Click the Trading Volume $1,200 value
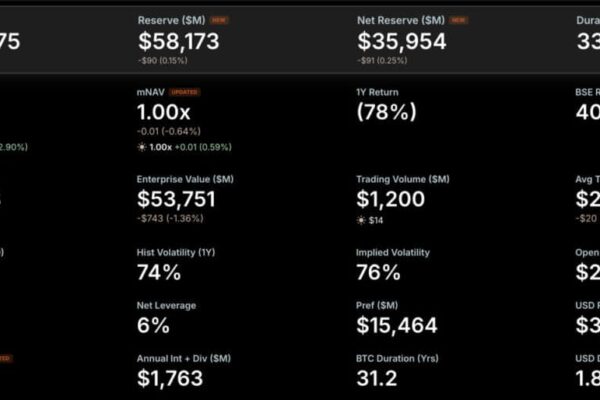The image size is (600, 400). (390, 199)
